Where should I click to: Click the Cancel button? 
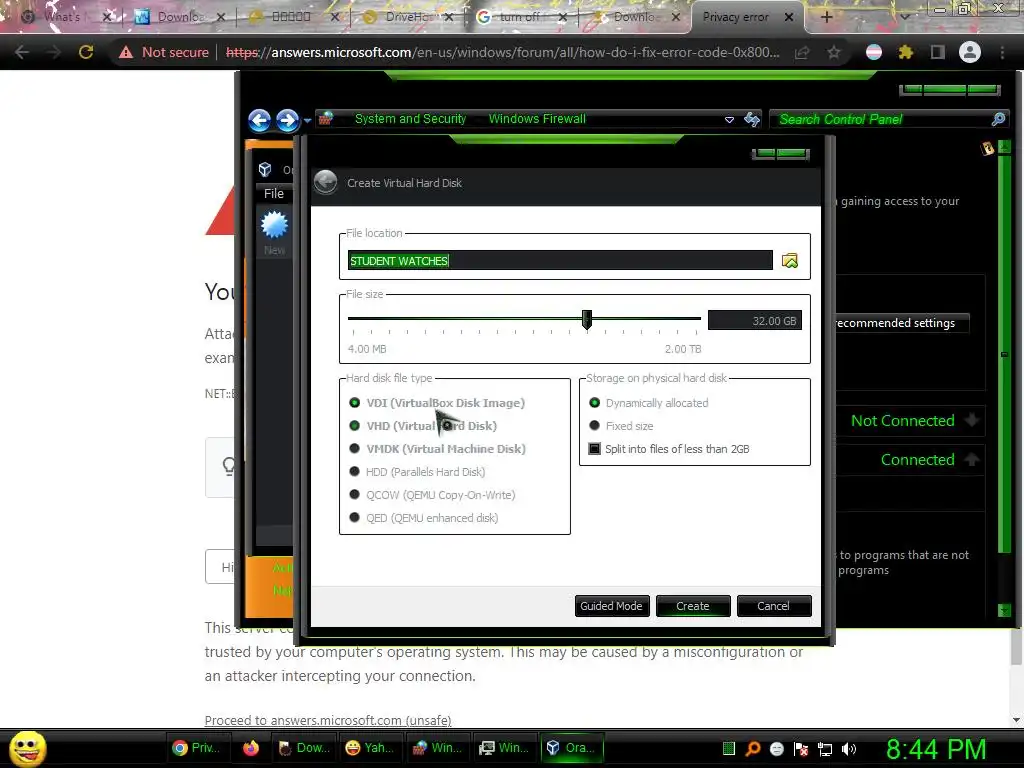click(773, 606)
